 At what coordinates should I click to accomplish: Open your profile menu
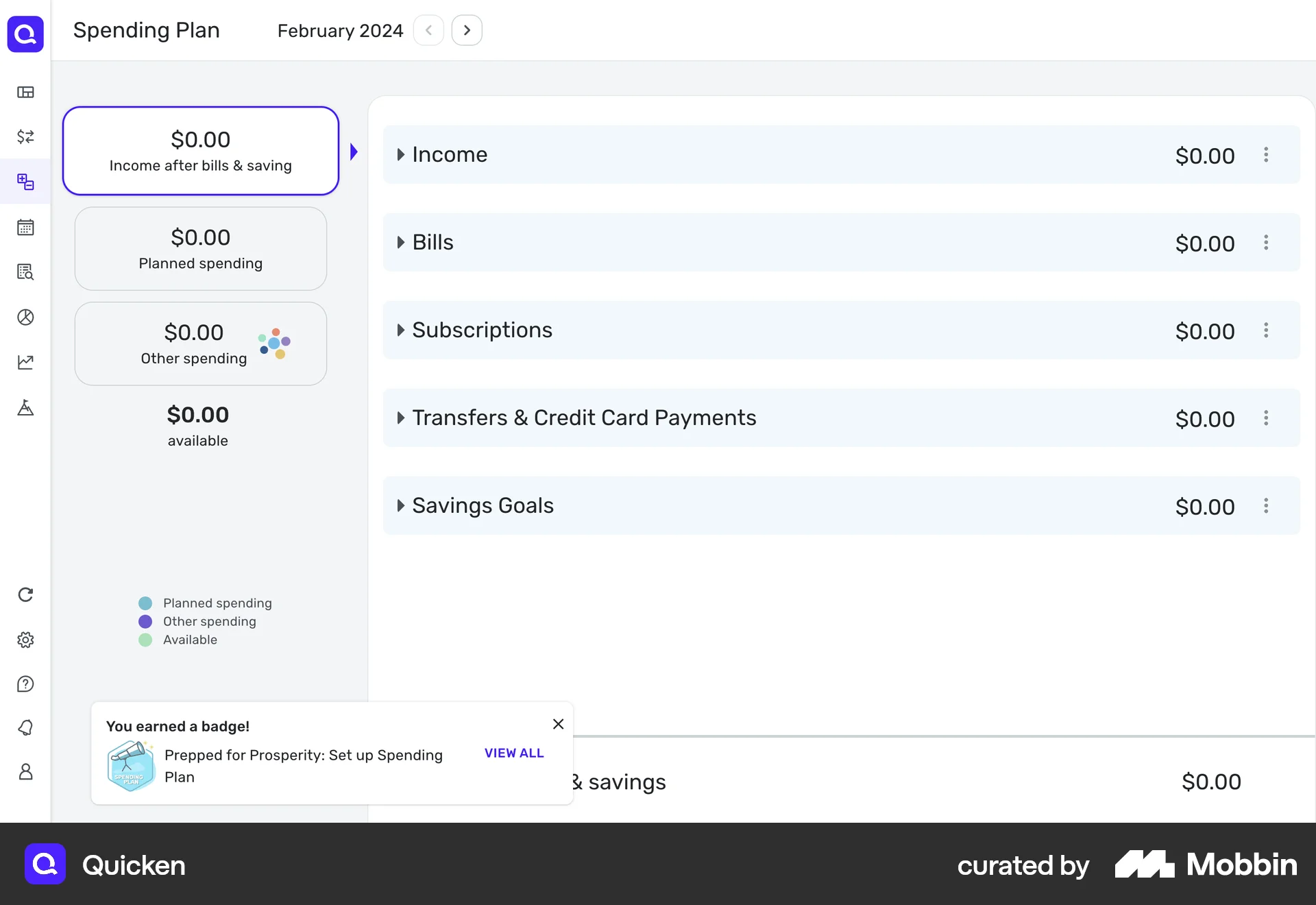pos(25,771)
